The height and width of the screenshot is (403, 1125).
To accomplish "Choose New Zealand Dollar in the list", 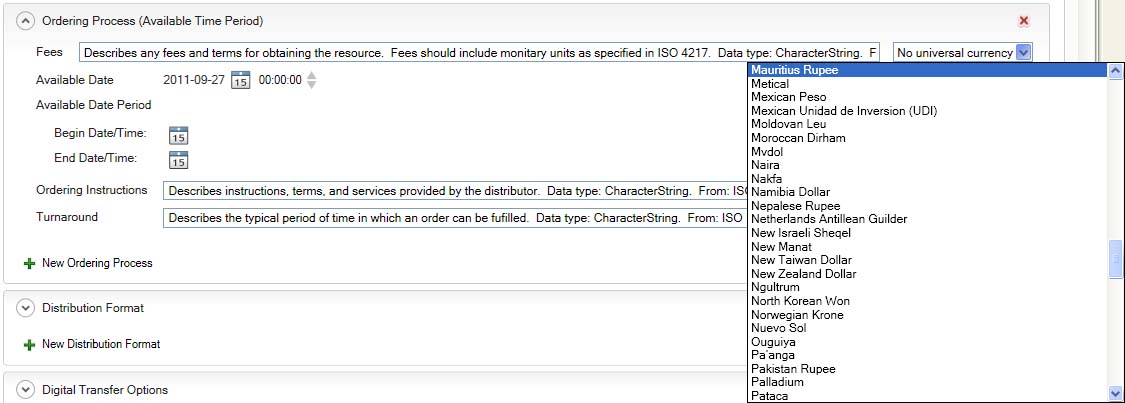I will (x=803, y=274).
